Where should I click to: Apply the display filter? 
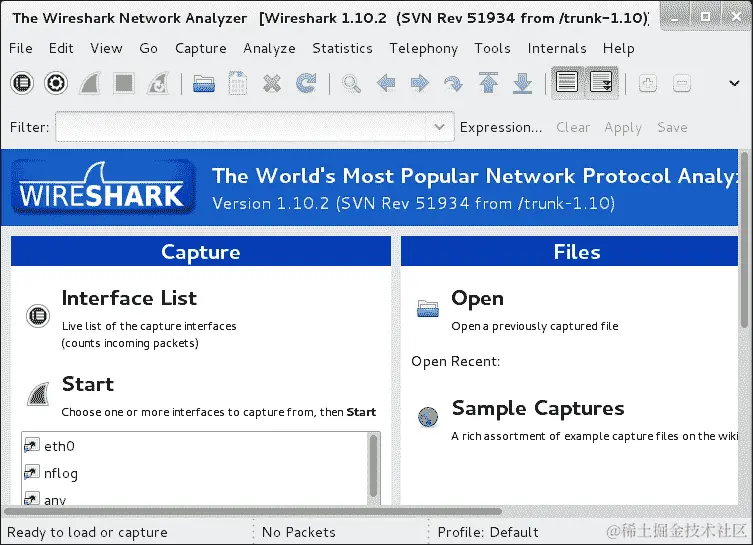[623, 128]
